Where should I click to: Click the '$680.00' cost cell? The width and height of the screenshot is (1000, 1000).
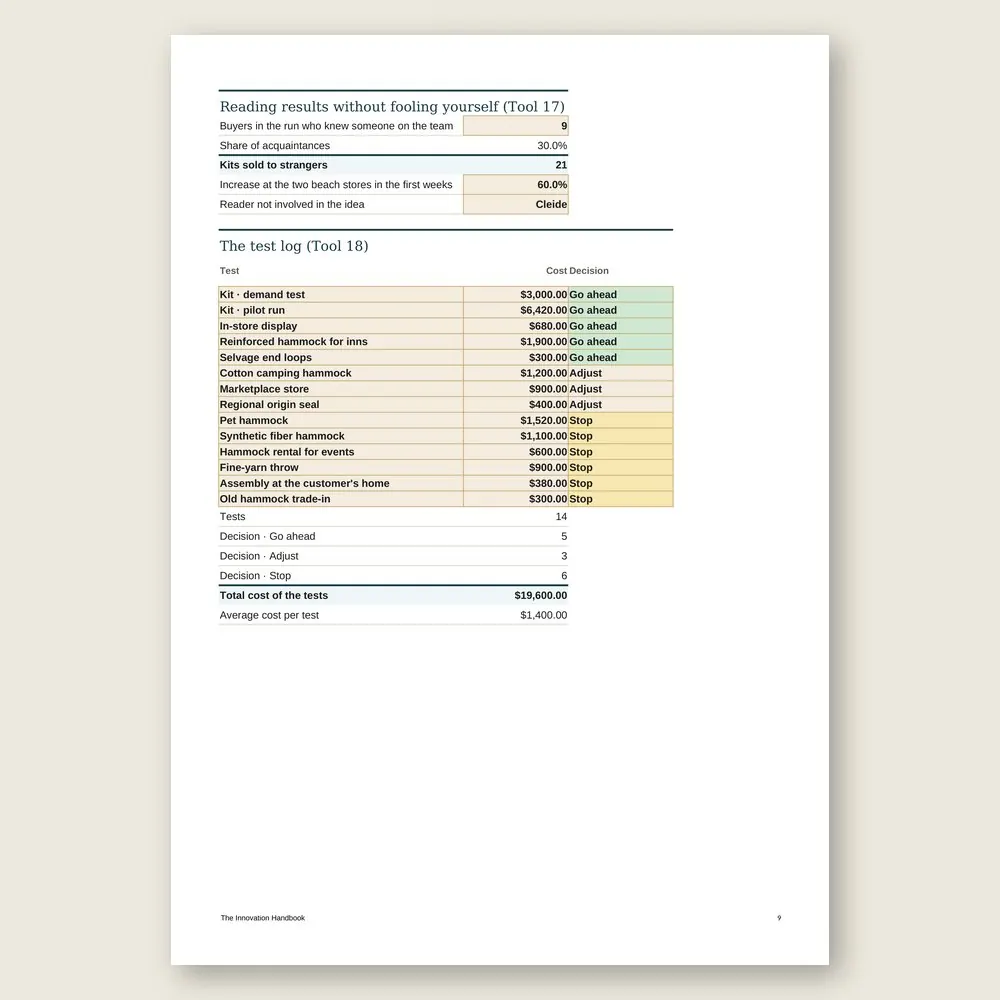tap(515, 326)
